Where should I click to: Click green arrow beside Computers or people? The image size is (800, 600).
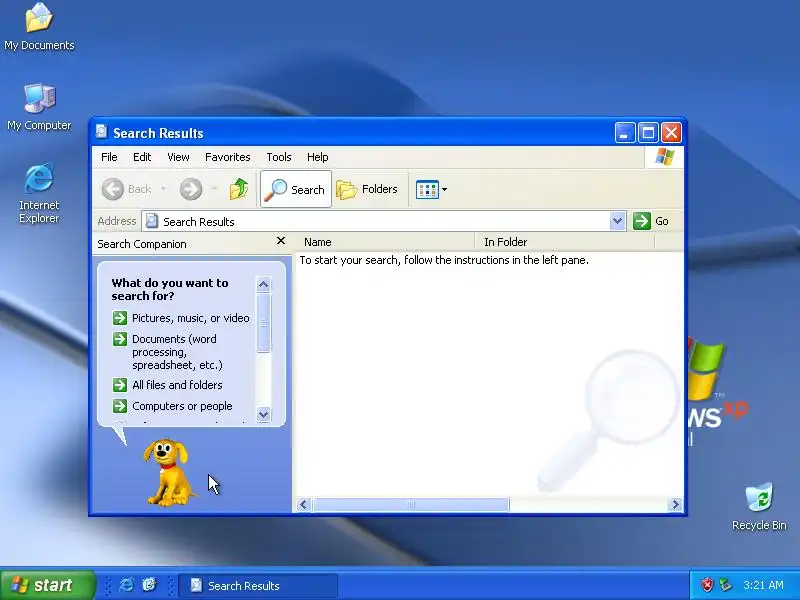click(x=120, y=406)
